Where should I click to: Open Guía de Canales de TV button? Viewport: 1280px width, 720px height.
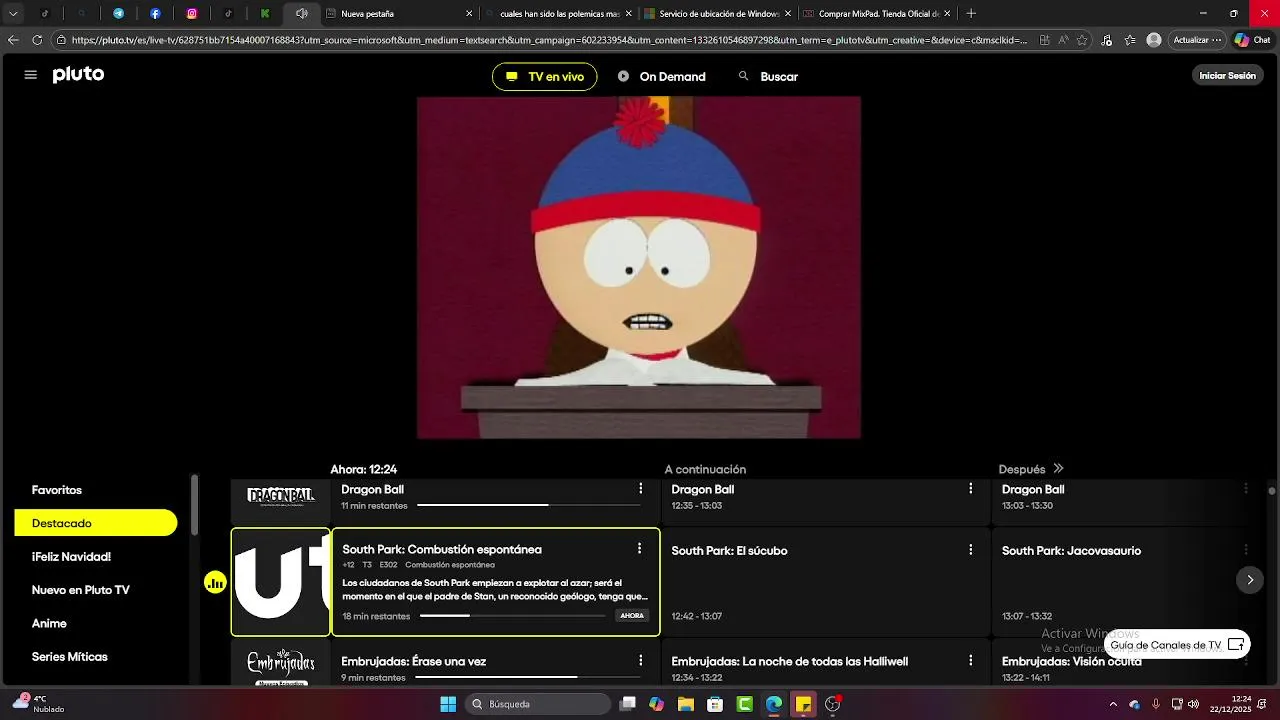click(x=1177, y=645)
